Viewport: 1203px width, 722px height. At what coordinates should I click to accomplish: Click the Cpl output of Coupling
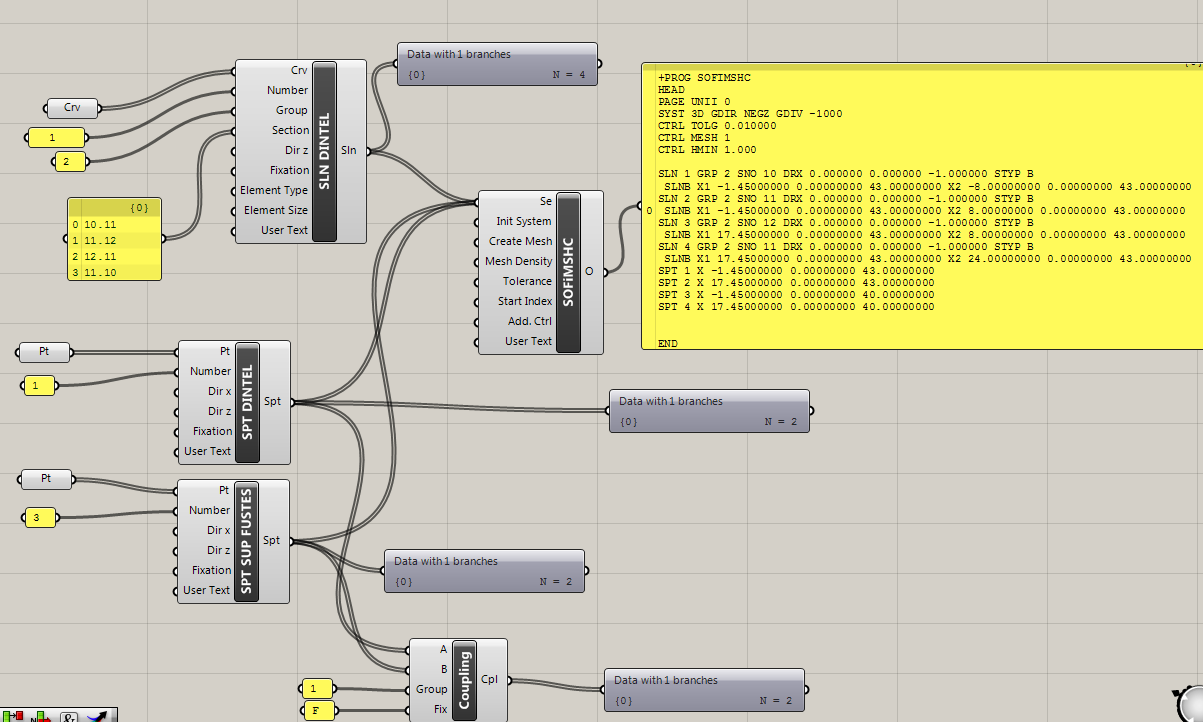tap(490, 679)
